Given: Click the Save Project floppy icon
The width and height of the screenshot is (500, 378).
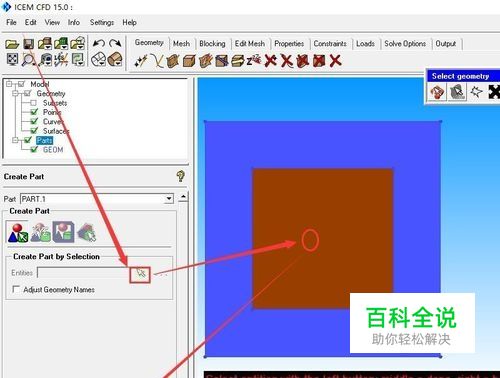Looking at the screenshot, I should pyautogui.click(x=29, y=44).
